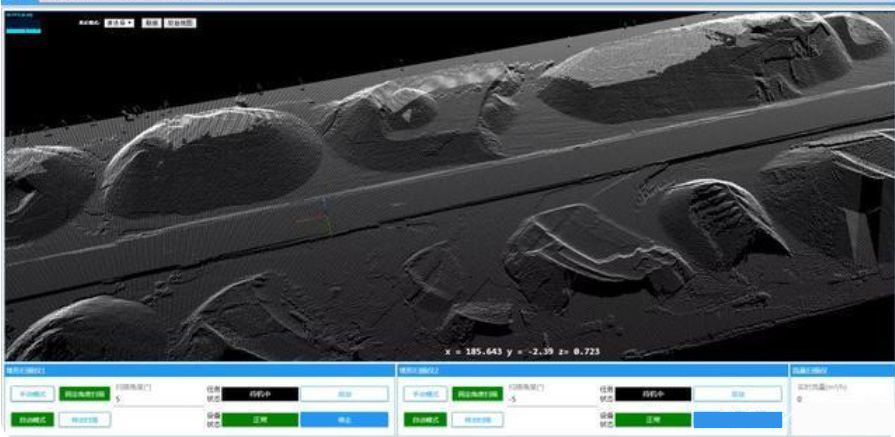
Task: Select 手动模式 in the second scanner panel
Action: tap(424, 394)
